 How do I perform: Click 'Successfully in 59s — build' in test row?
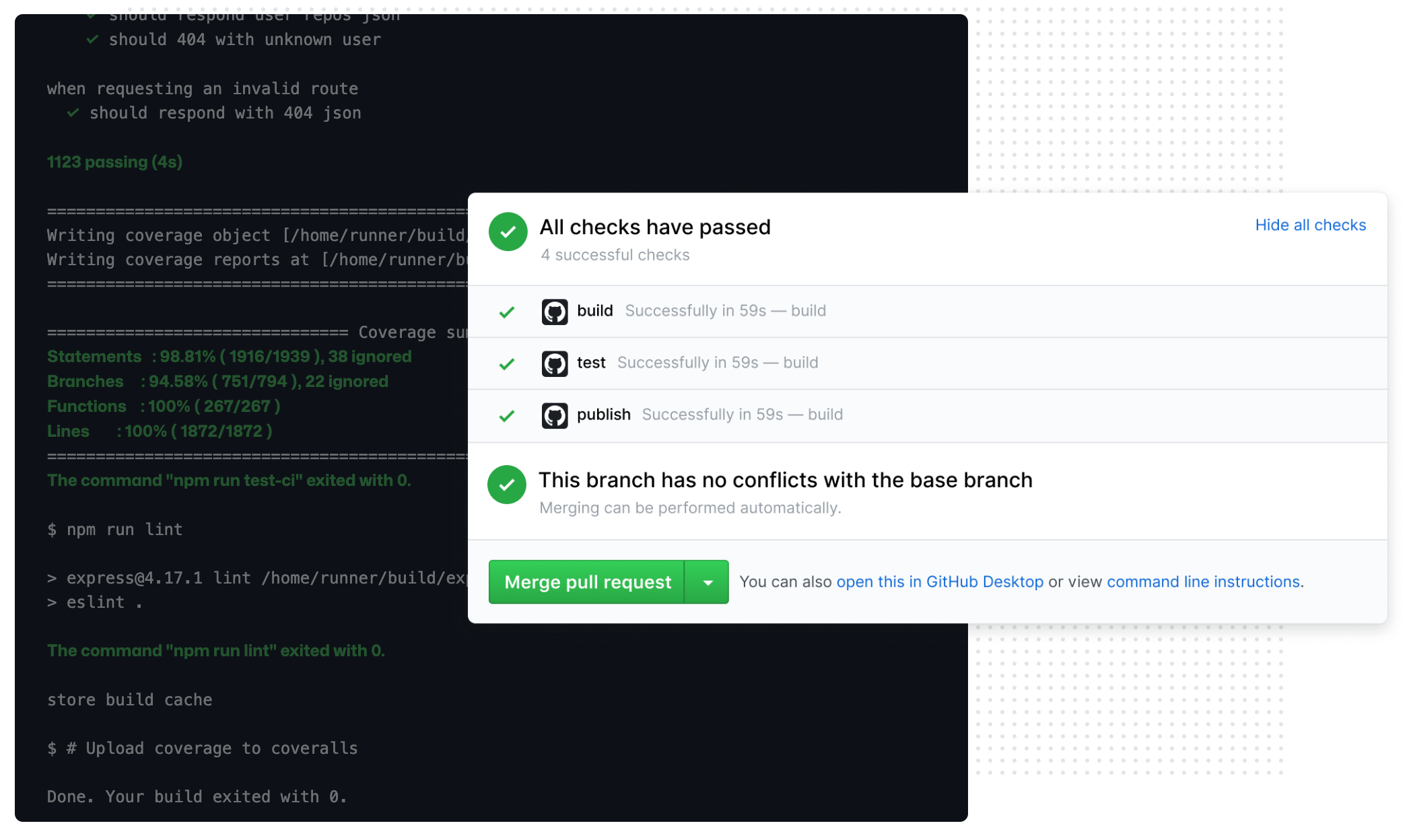click(x=718, y=363)
